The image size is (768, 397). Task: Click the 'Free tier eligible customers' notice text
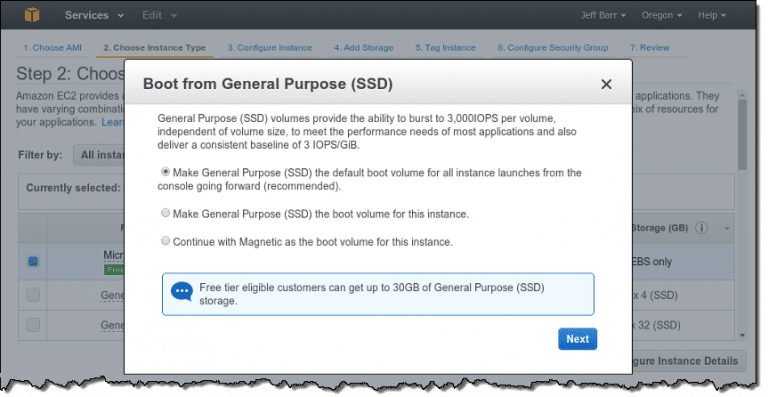(372, 294)
